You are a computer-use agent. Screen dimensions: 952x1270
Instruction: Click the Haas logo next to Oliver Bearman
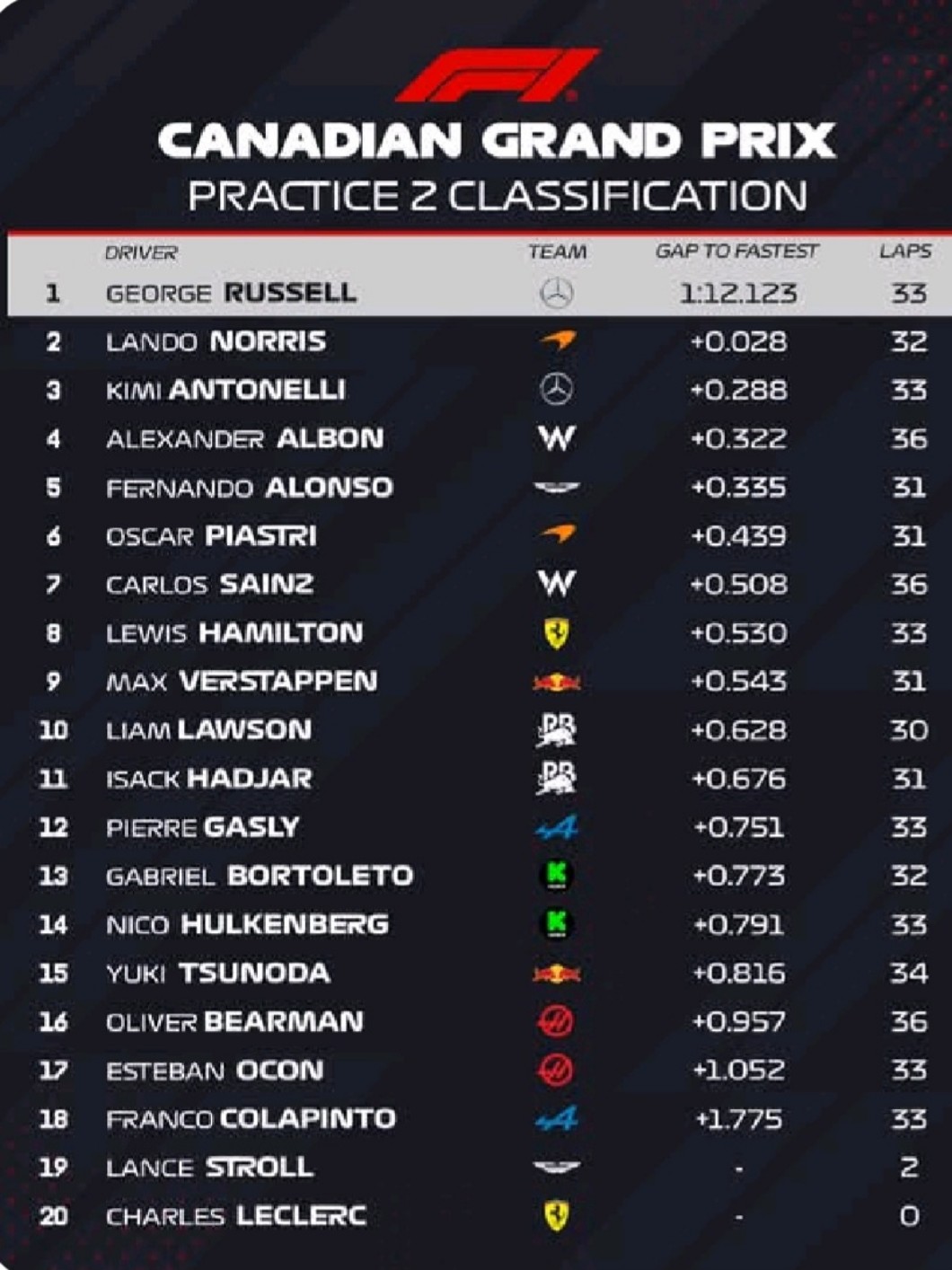[557, 1021]
